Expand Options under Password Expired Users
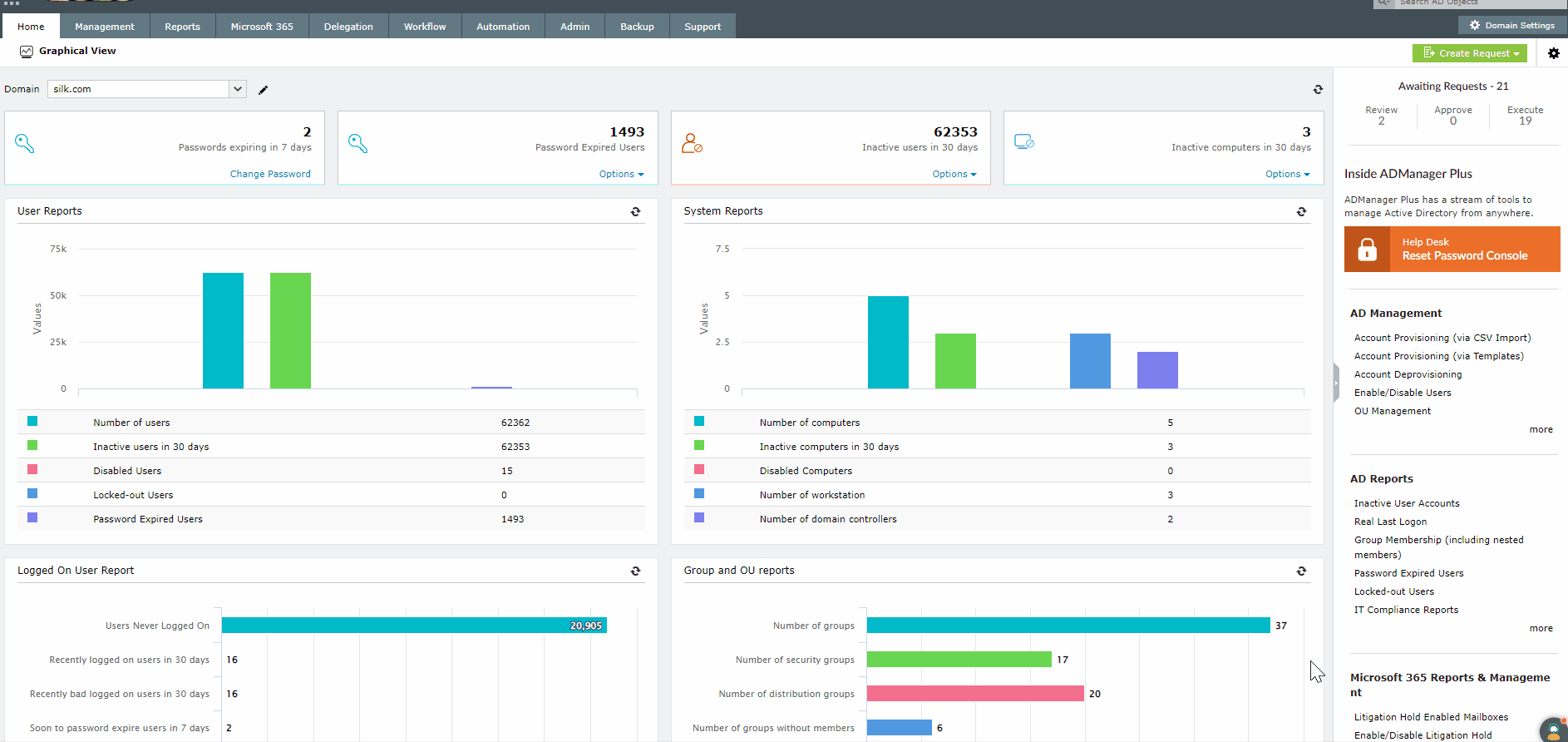This screenshot has height=742, width=1568. pyautogui.click(x=621, y=174)
